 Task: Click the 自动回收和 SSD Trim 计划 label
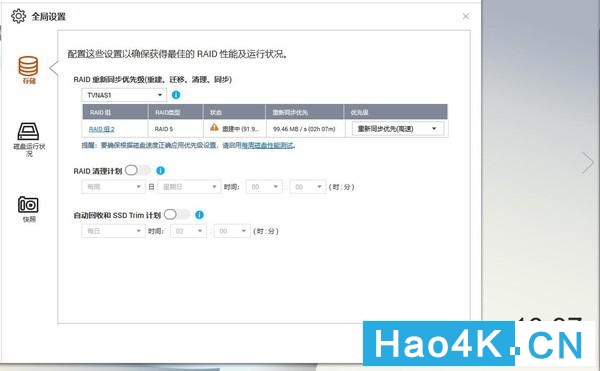point(117,215)
